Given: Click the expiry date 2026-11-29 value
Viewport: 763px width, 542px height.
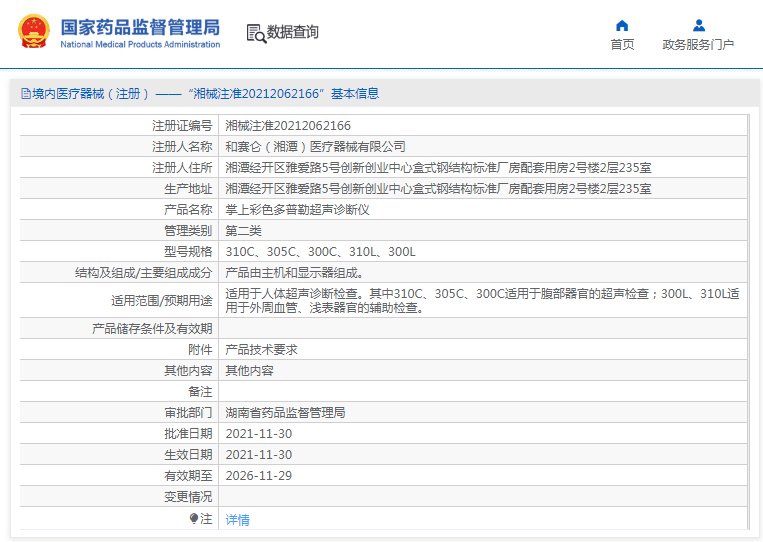Looking at the screenshot, I should tap(258, 475).
